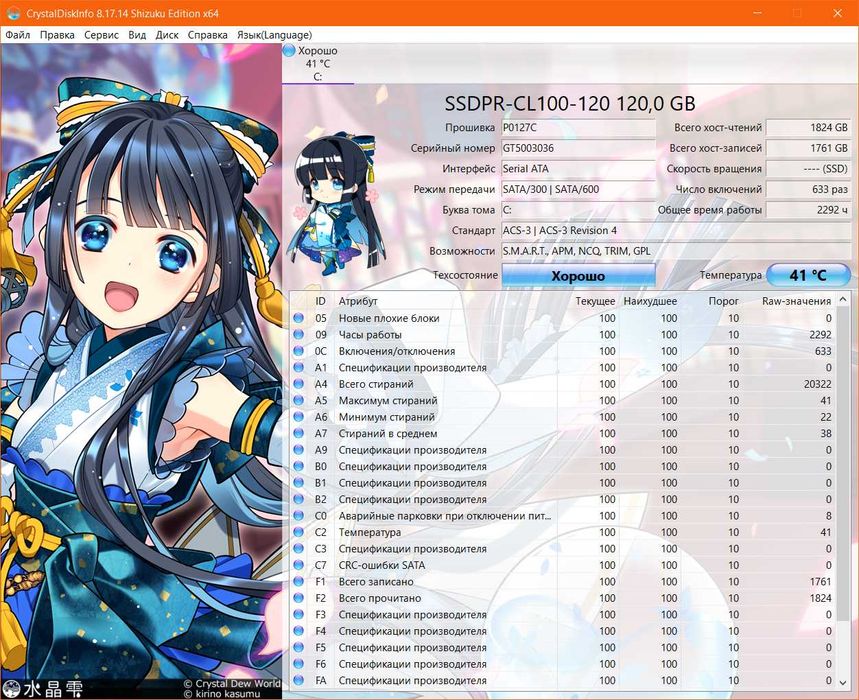Open the Сервис menu
Image resolution: width=859 pixels, height=700 pixels.
coord(101,35)
